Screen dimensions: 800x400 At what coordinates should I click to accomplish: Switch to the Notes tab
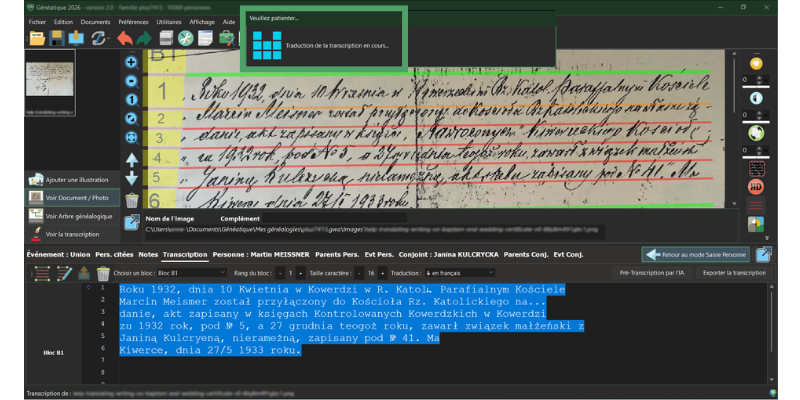pos(148,254)
